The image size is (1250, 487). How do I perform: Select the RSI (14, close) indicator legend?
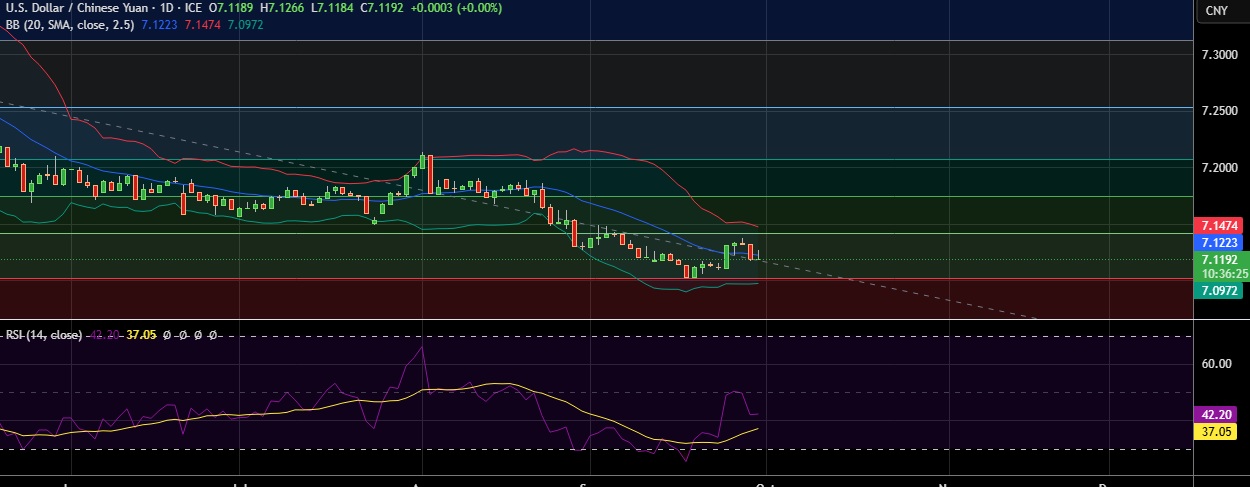pyautogui.click(x=45, y=335)
